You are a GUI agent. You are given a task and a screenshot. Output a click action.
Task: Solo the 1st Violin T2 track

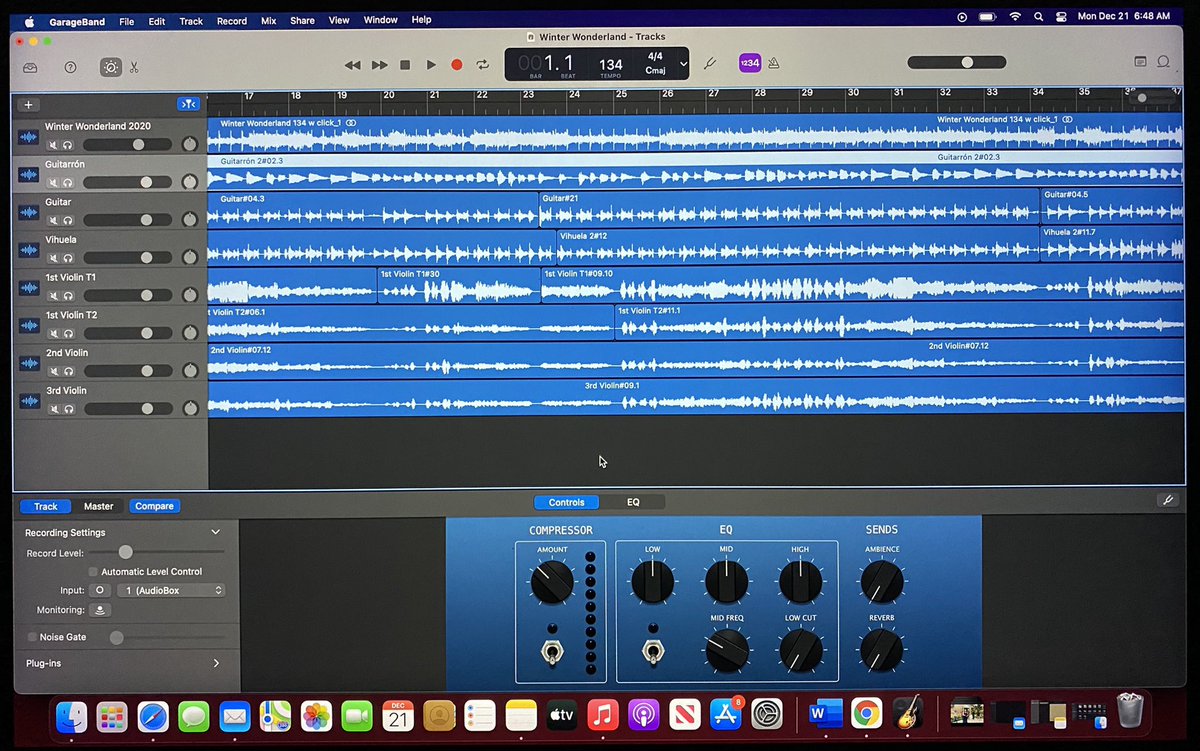pos(68,333)
